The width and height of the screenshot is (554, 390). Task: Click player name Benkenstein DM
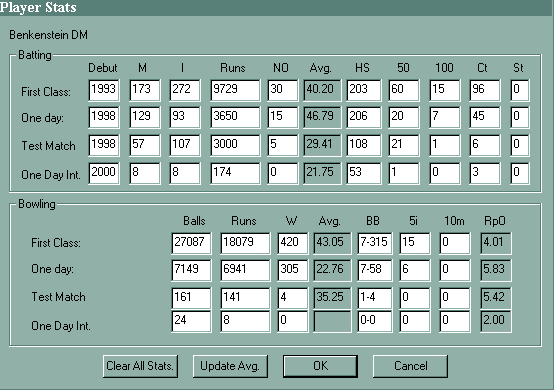pos(48,35)
